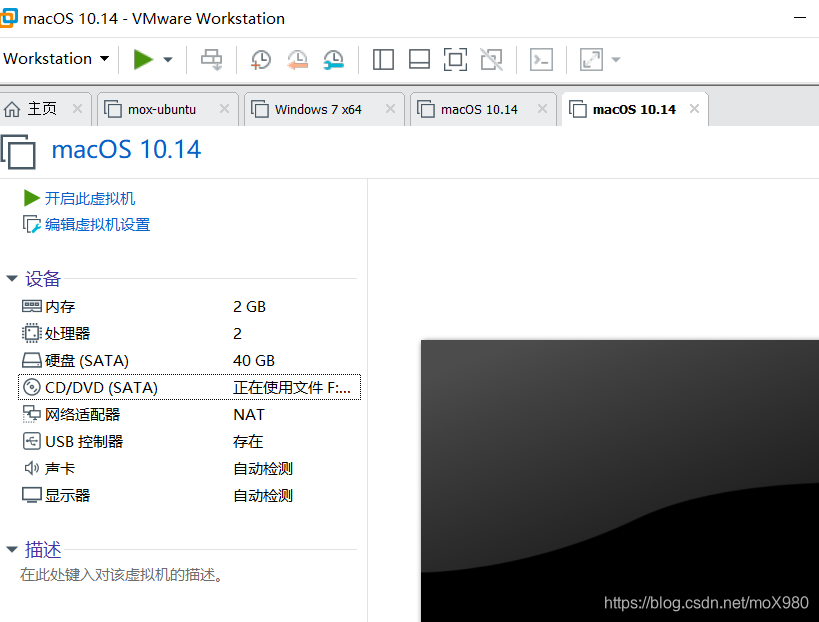The height and width of the screenshot is (622, 819).
Task: Click the stretch guest display icon
Action: [591, 60]
